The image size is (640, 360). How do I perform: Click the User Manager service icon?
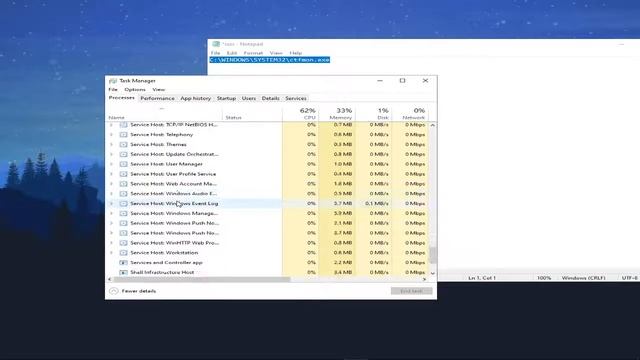coord(123,164)
